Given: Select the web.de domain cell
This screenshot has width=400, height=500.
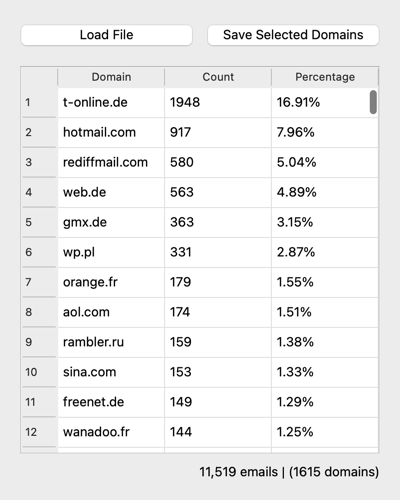Looking at the screenshot, I should (111, 192).
